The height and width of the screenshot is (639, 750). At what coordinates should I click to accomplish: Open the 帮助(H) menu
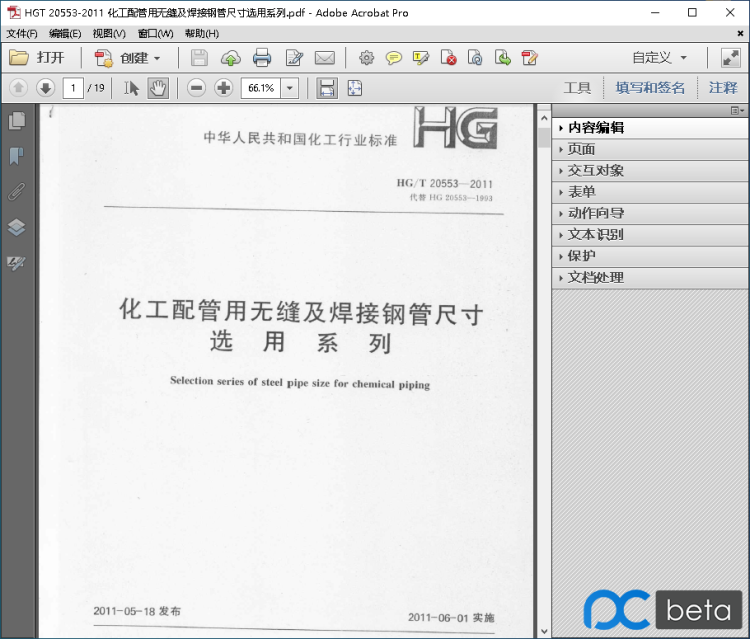pos(202,33)
